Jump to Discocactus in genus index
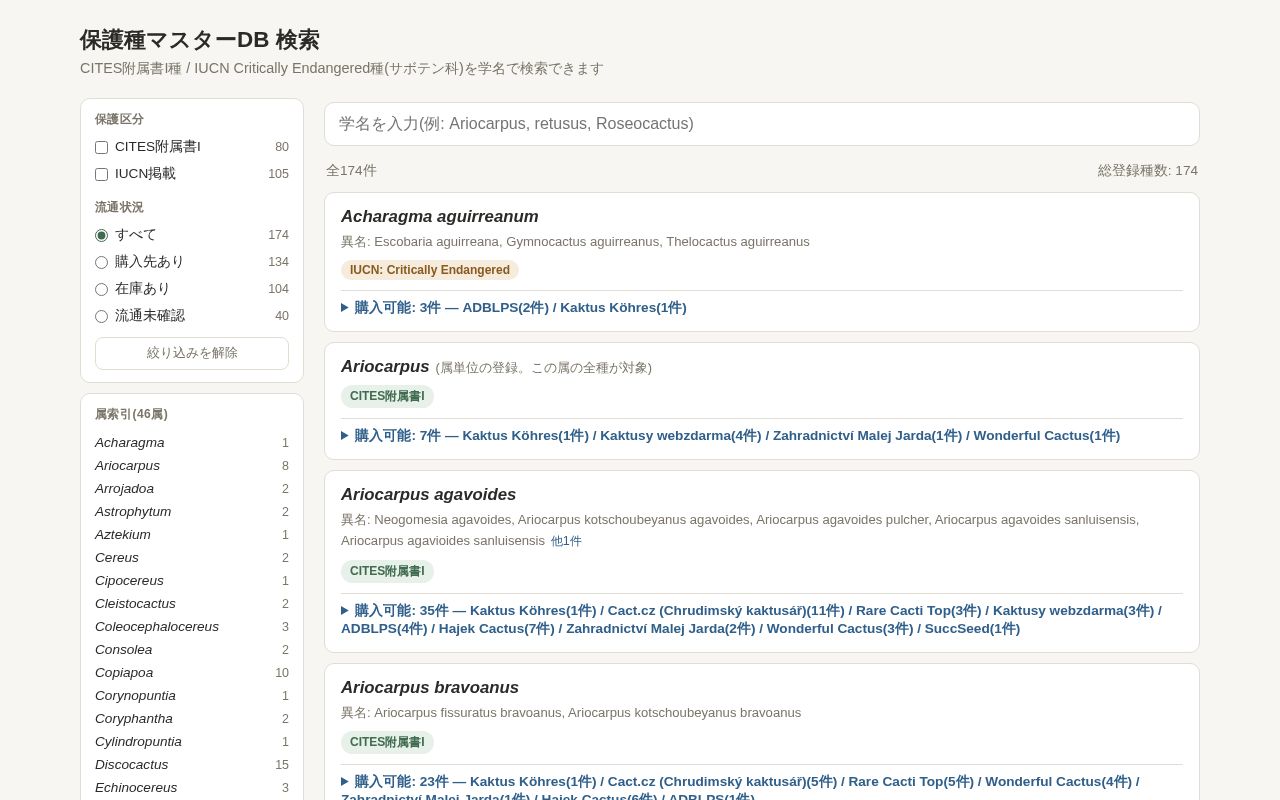This screenshot has height=800, width=1280. click(192, 765)
